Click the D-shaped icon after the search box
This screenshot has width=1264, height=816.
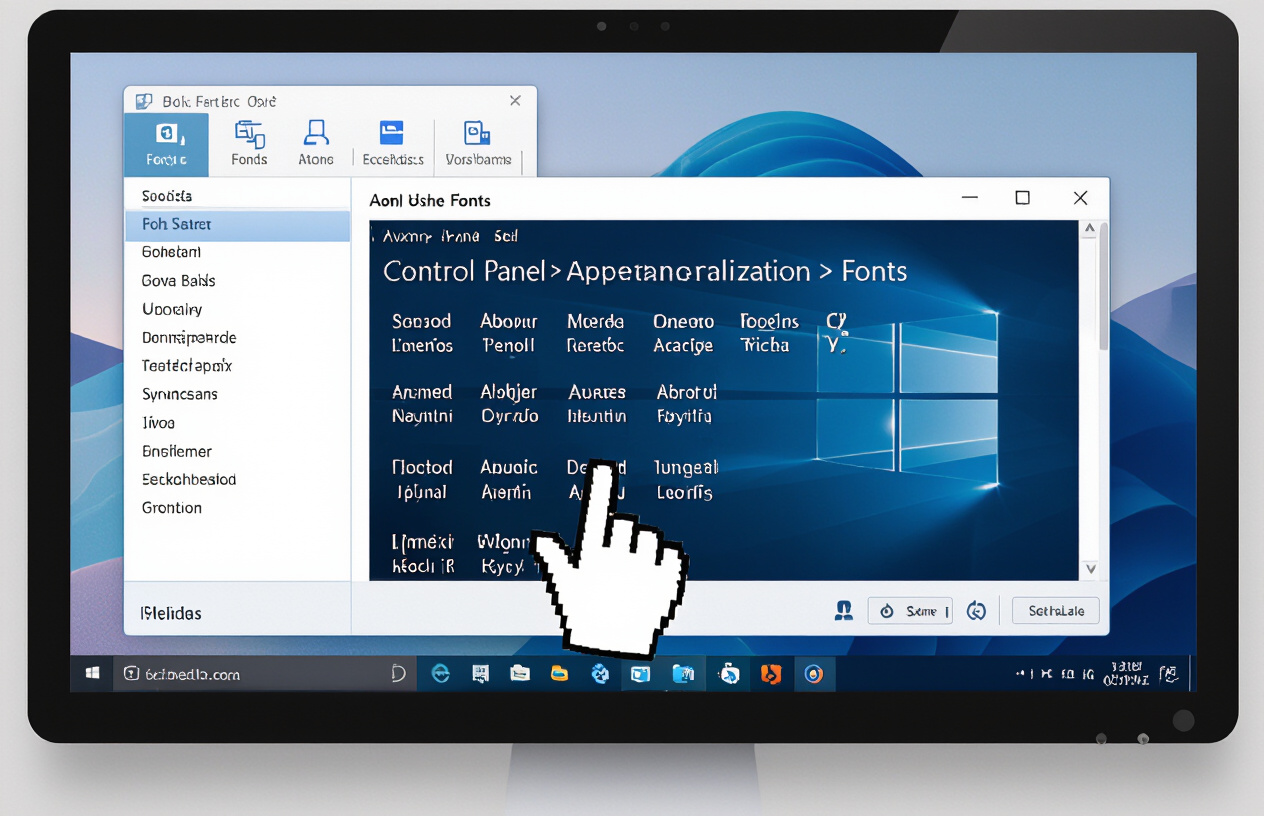coord(398,674)
